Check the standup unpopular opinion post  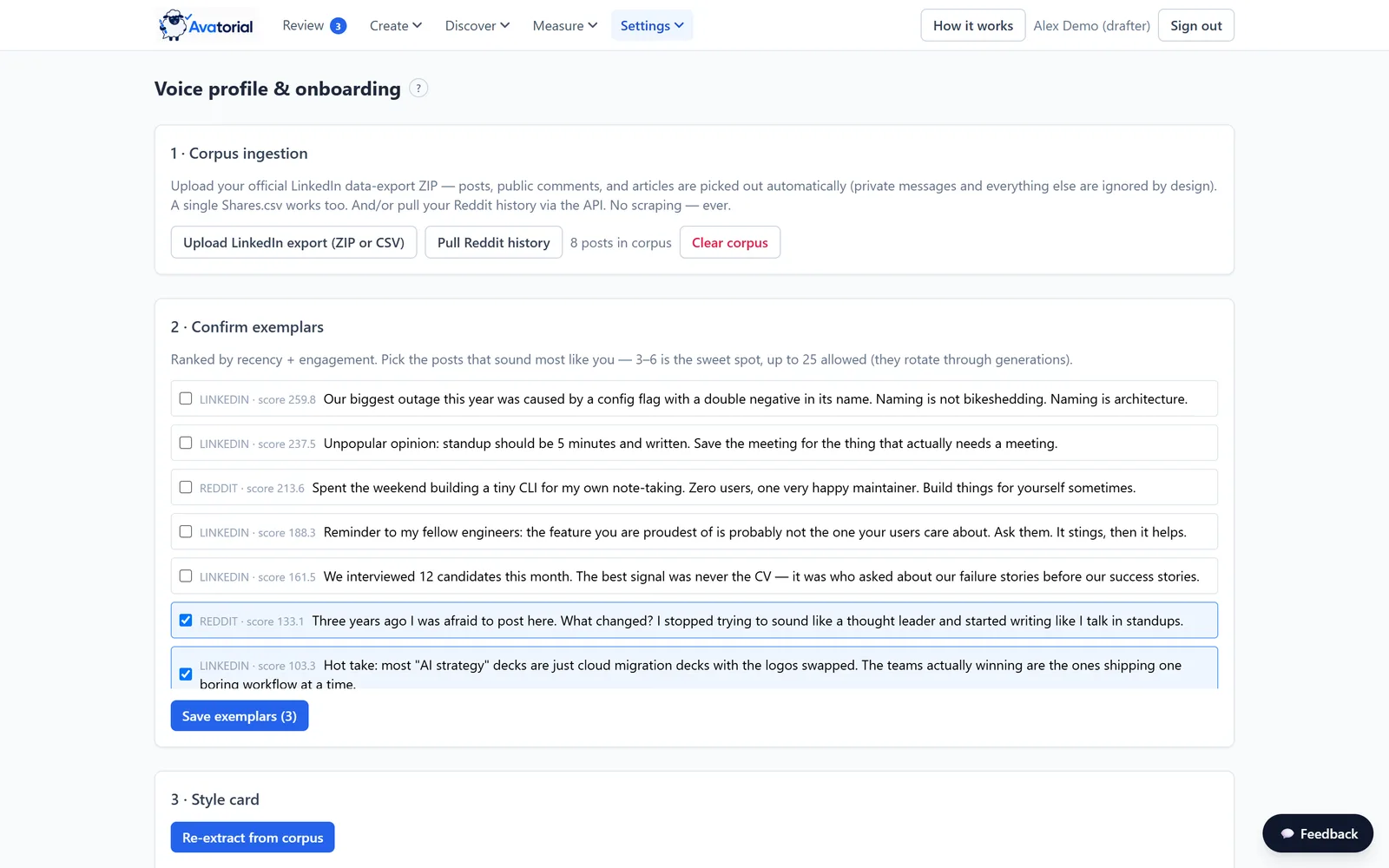(x=186, y=443)
